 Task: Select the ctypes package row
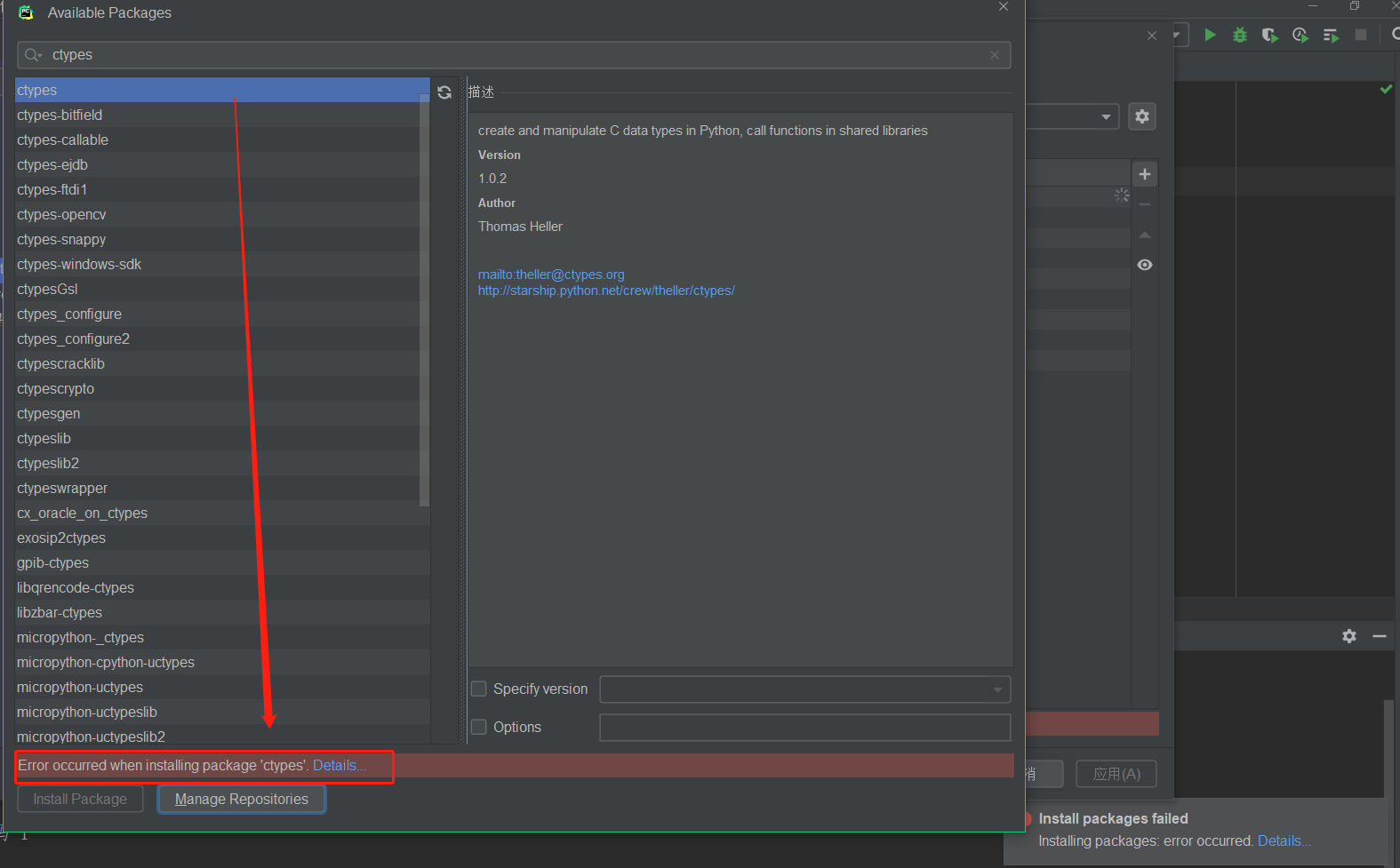[222, 90]
